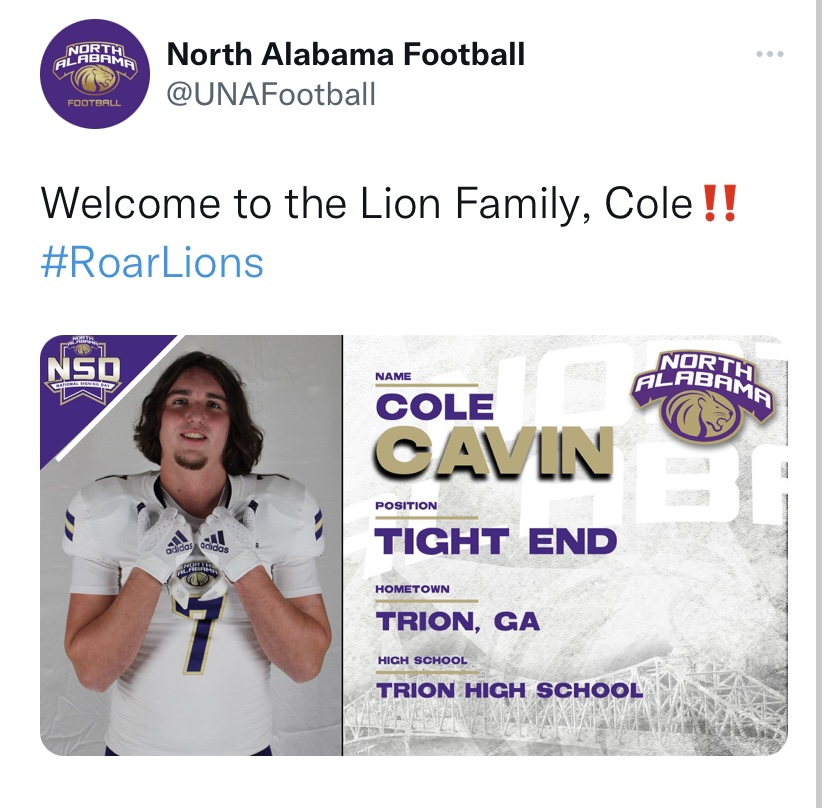The width and height of the screenshot is (828, 808).
Task: Open the player photo in the tweet image
Action: coord(191,545)
